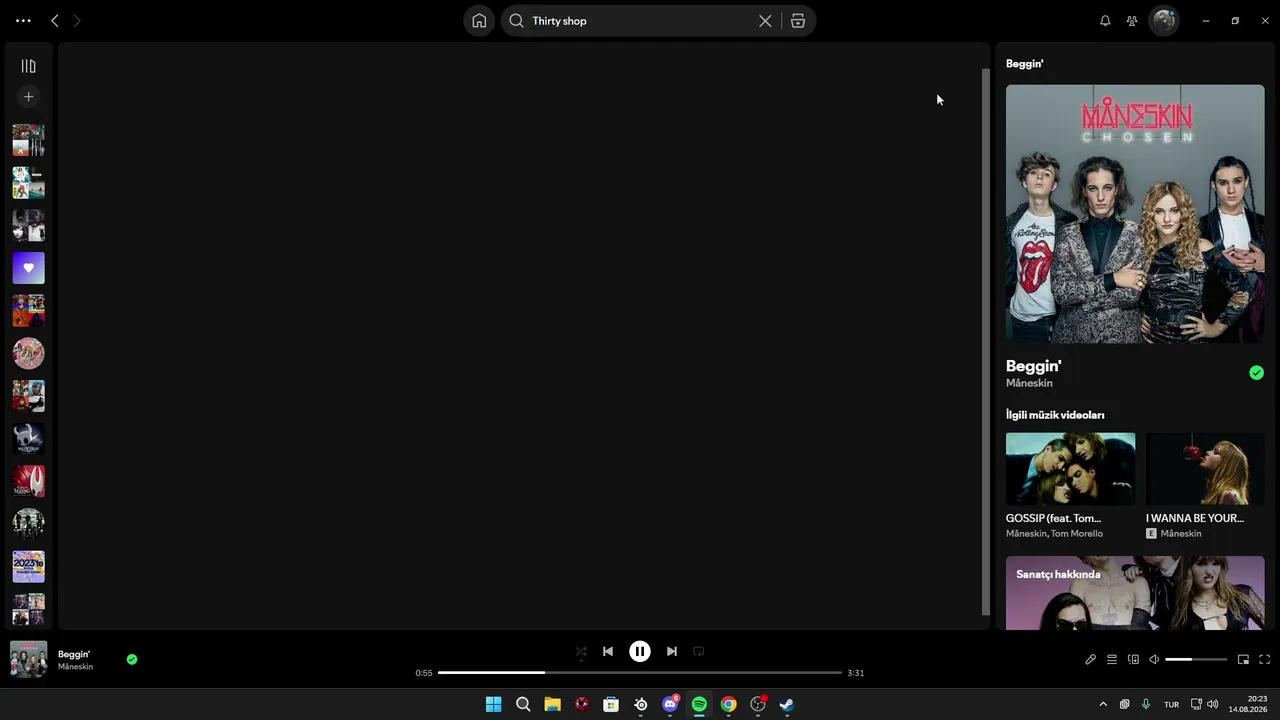Open the Friend Activity icon
Image resolution: width=1280 pixels, height=720 pixels.
[1132, 21]
